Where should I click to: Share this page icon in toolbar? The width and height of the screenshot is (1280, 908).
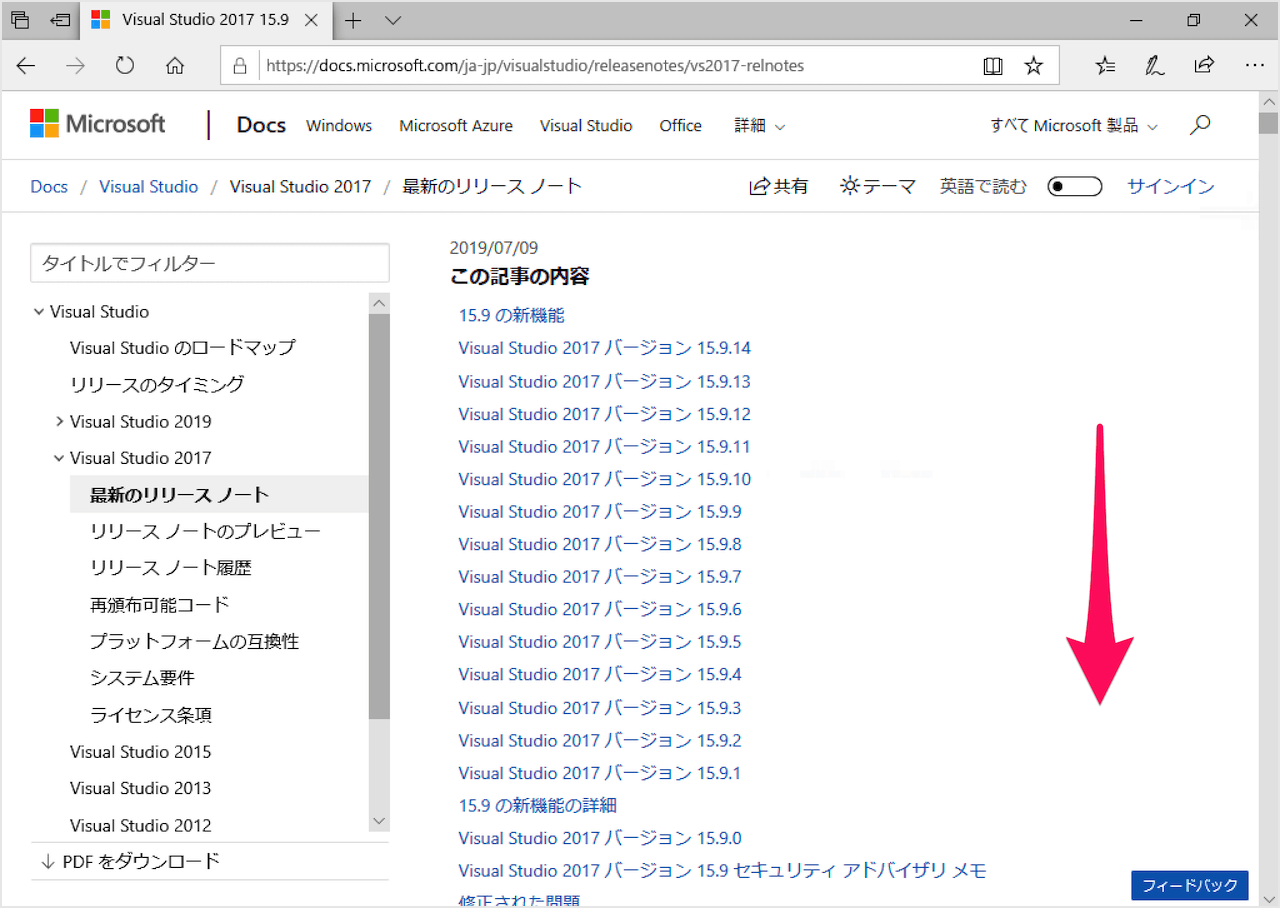pyautogui.click(x=1204, y=66)
